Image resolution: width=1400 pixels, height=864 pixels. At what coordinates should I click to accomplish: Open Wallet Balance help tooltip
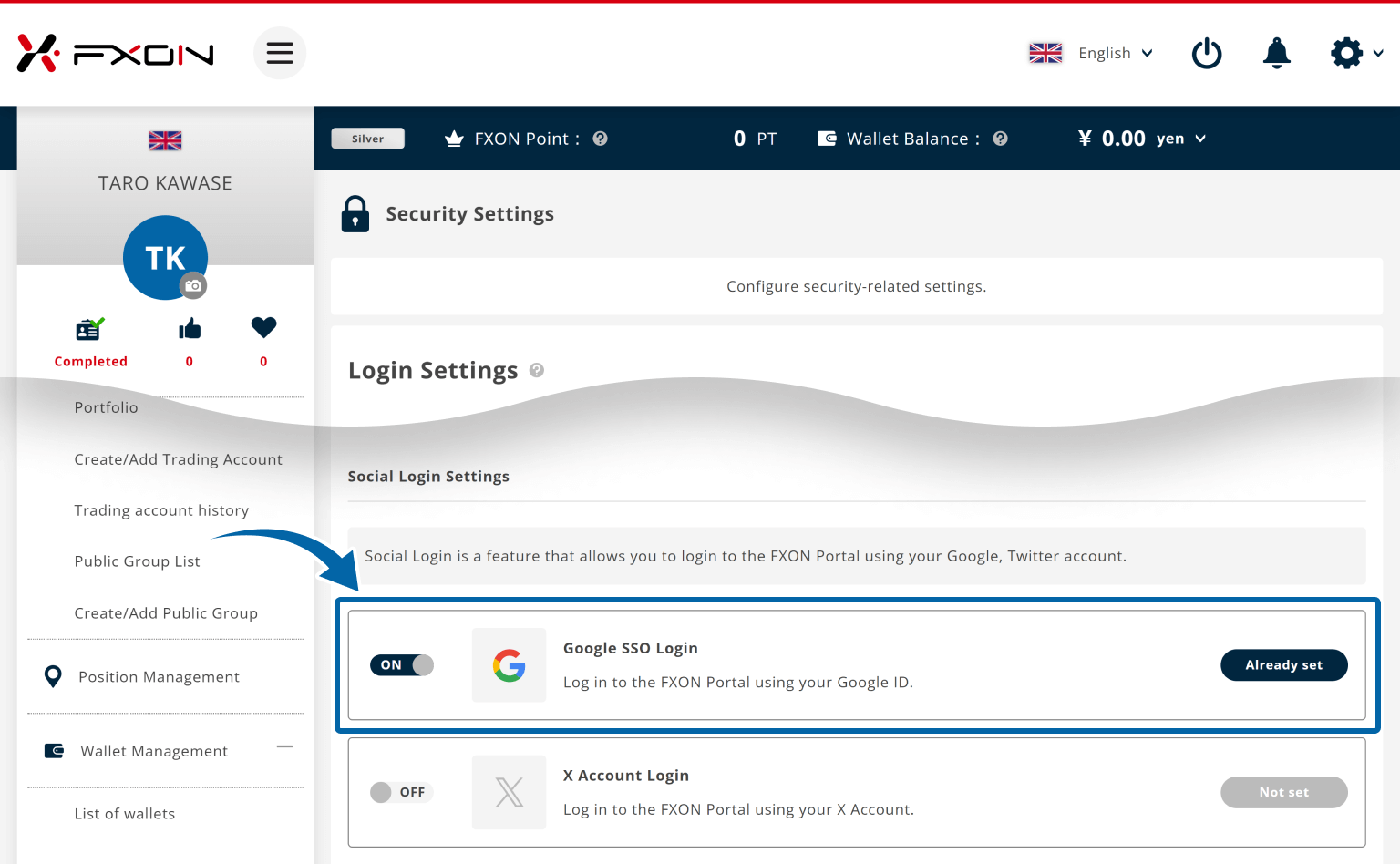[x=1000, y=139]
